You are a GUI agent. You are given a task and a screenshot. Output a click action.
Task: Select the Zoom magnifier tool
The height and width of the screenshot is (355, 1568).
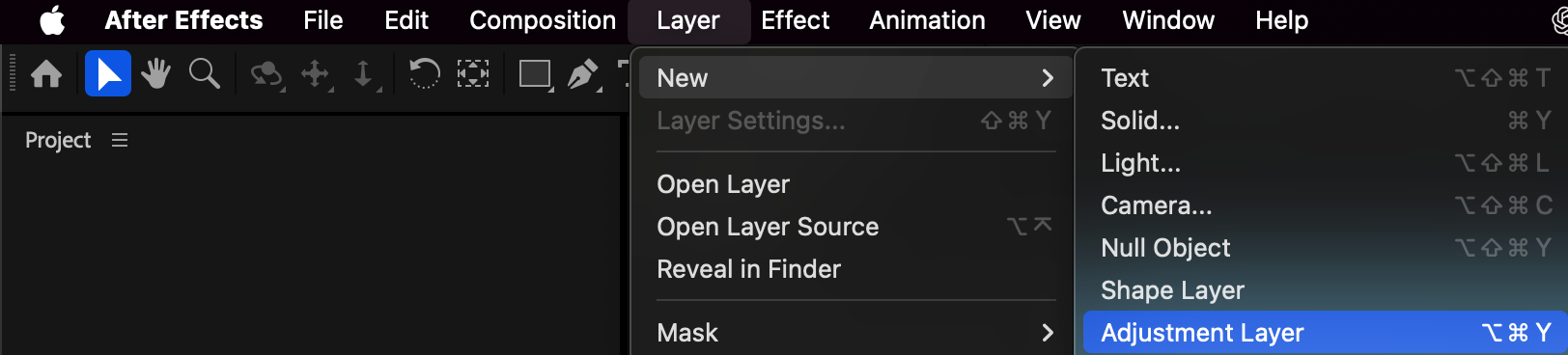[204, 74]
